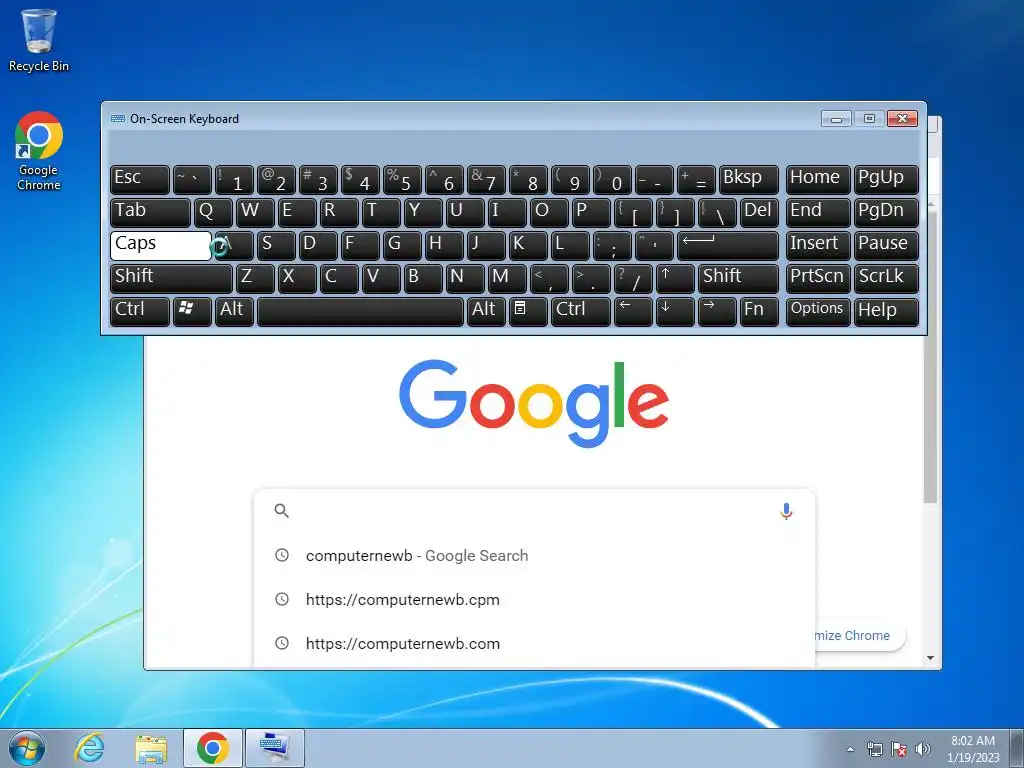Viewport: 1024px width, 768px height.
Task: Click the Show desktop strip
Action: [x=1017, y=748]
